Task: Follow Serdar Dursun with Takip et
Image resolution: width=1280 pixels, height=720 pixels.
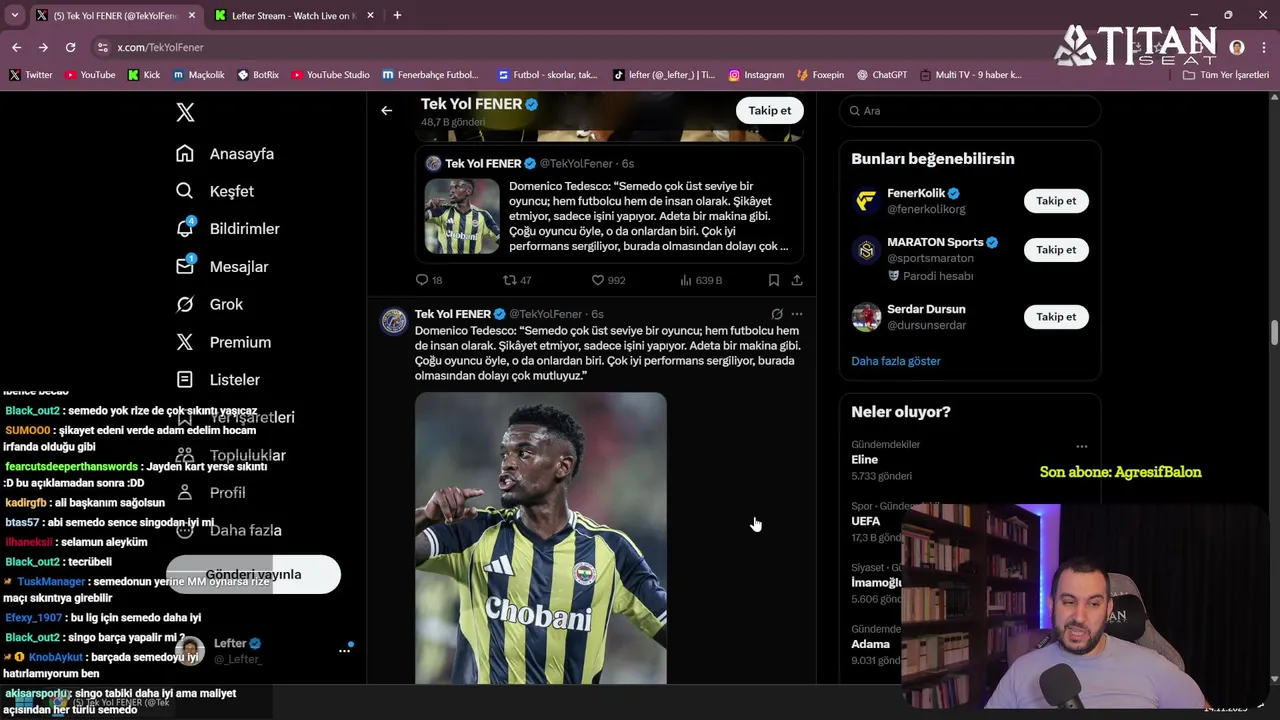Action: point(1056,317)
